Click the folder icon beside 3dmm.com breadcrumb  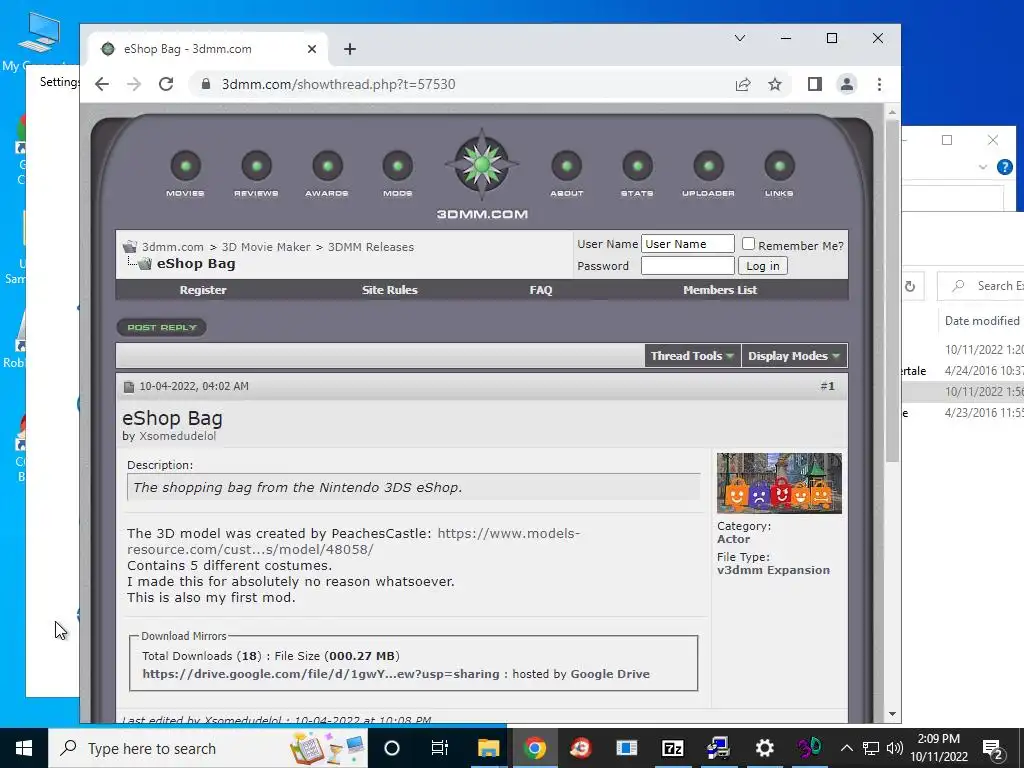pos(130,246)
